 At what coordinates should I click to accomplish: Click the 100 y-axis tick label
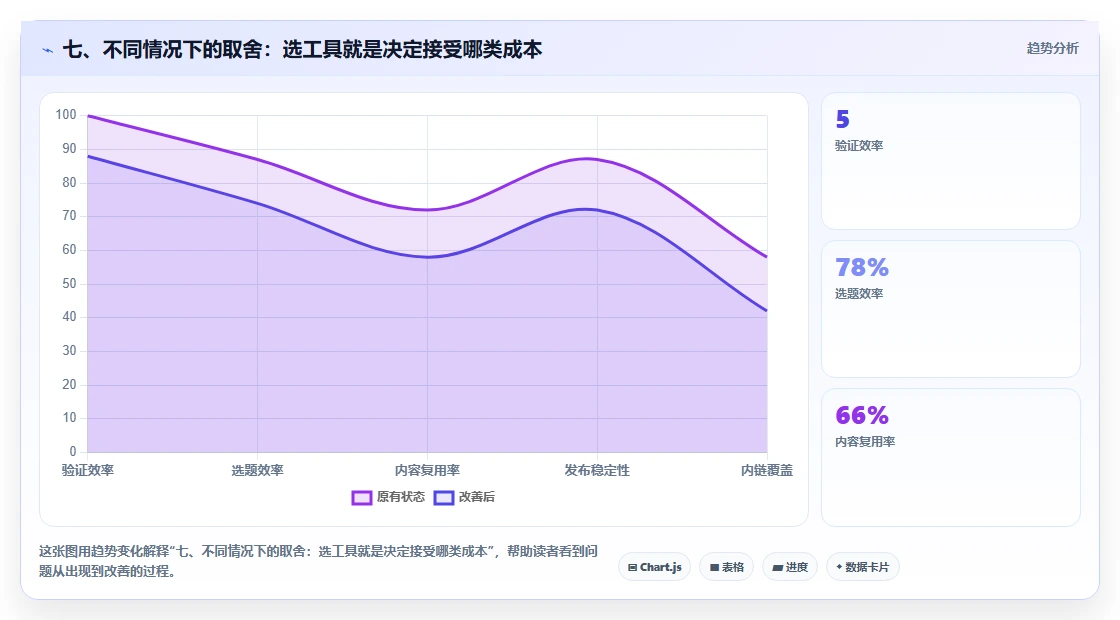[x=66, y=115]
